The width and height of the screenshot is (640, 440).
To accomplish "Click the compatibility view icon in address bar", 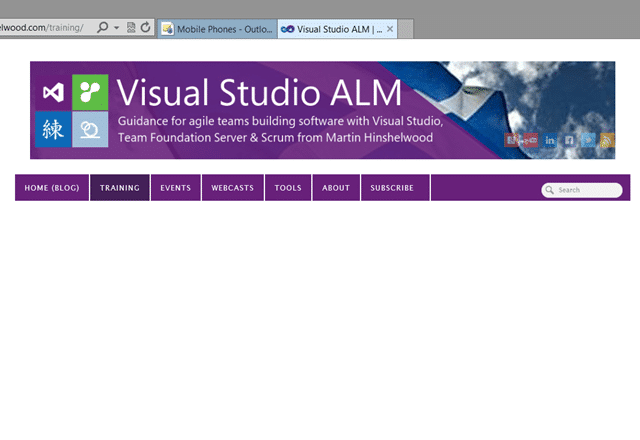I will 131,27.
